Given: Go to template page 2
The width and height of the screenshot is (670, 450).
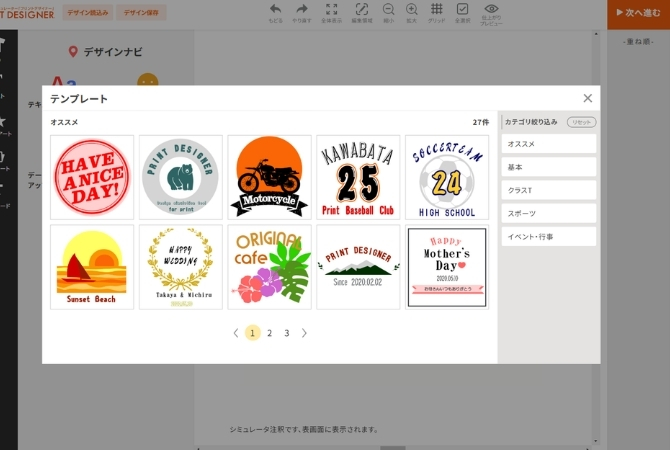Looking at the screenshot, I should click(x=269, y=333).
